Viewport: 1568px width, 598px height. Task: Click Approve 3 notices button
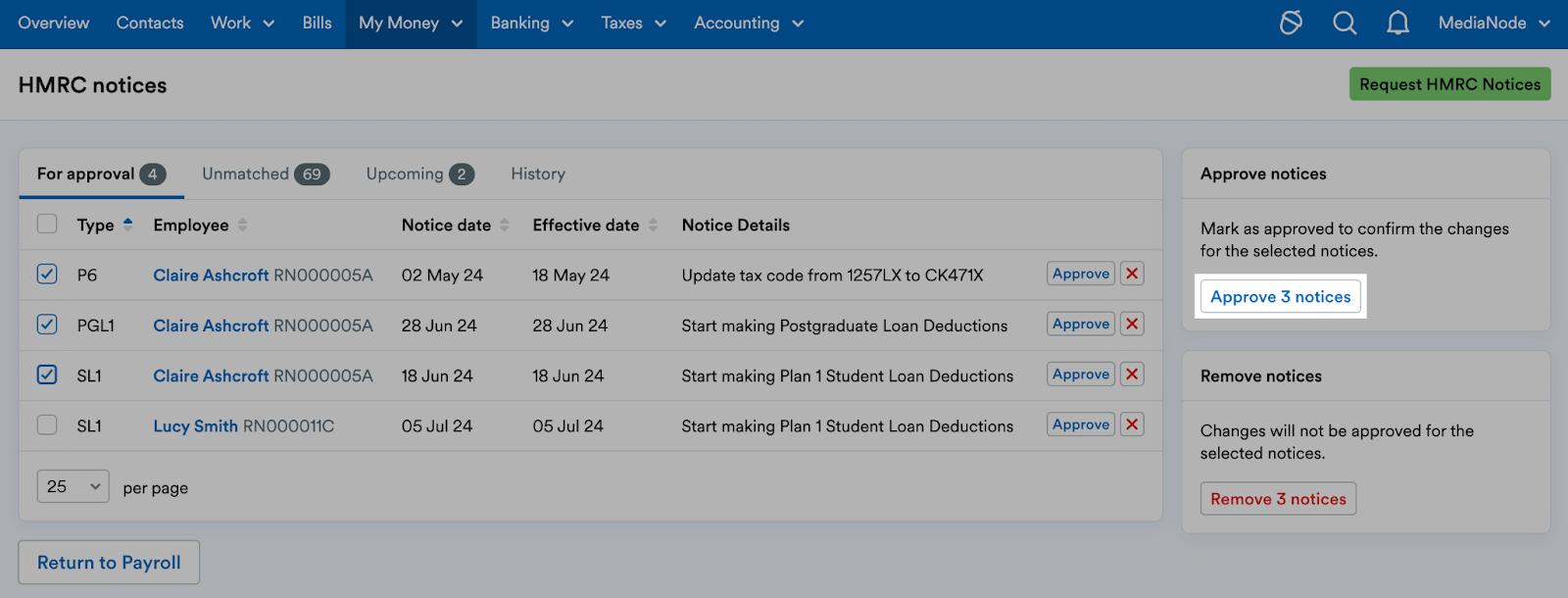pos(1280,296)
